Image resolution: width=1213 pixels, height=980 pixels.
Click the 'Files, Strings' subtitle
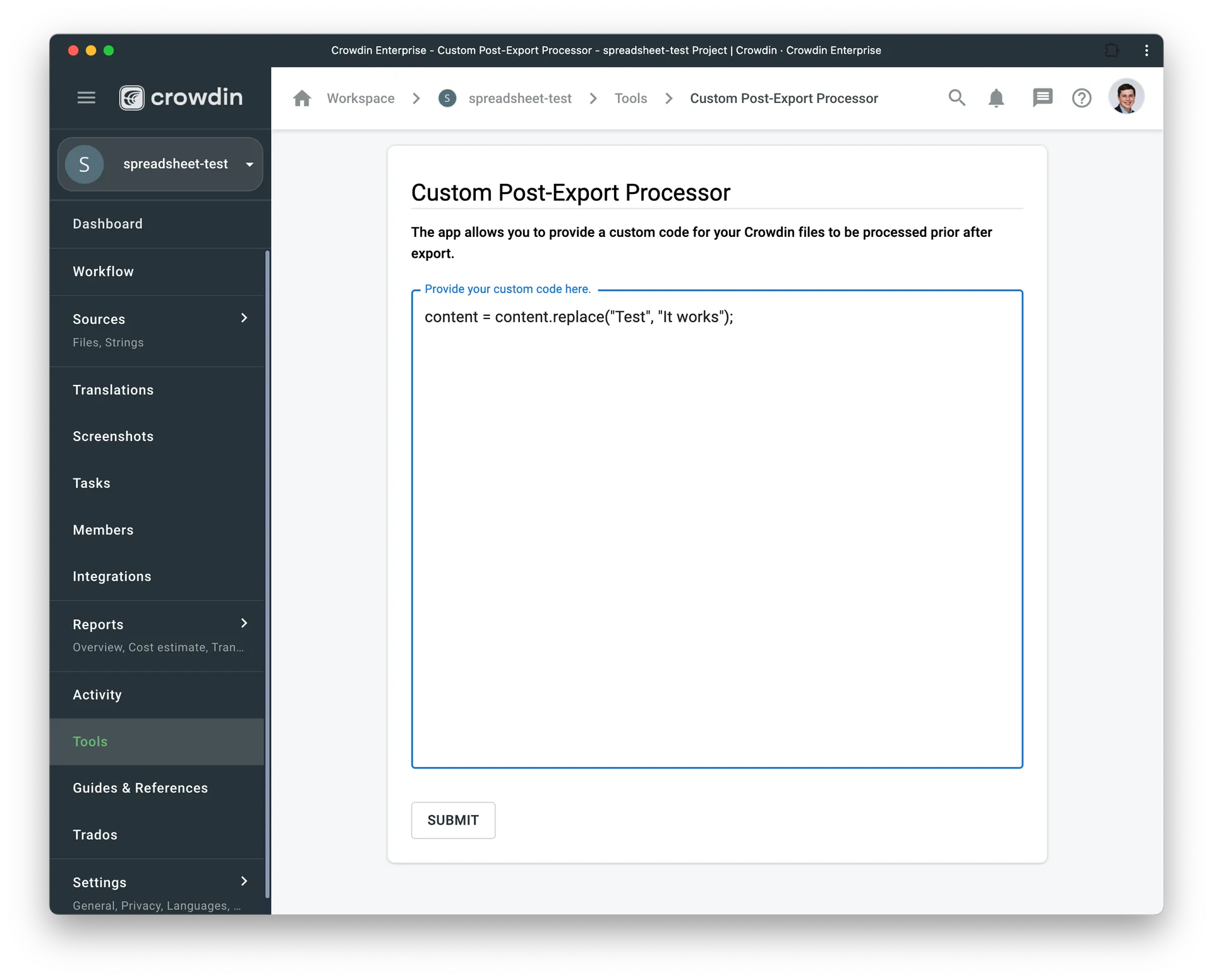pos(108,342)
